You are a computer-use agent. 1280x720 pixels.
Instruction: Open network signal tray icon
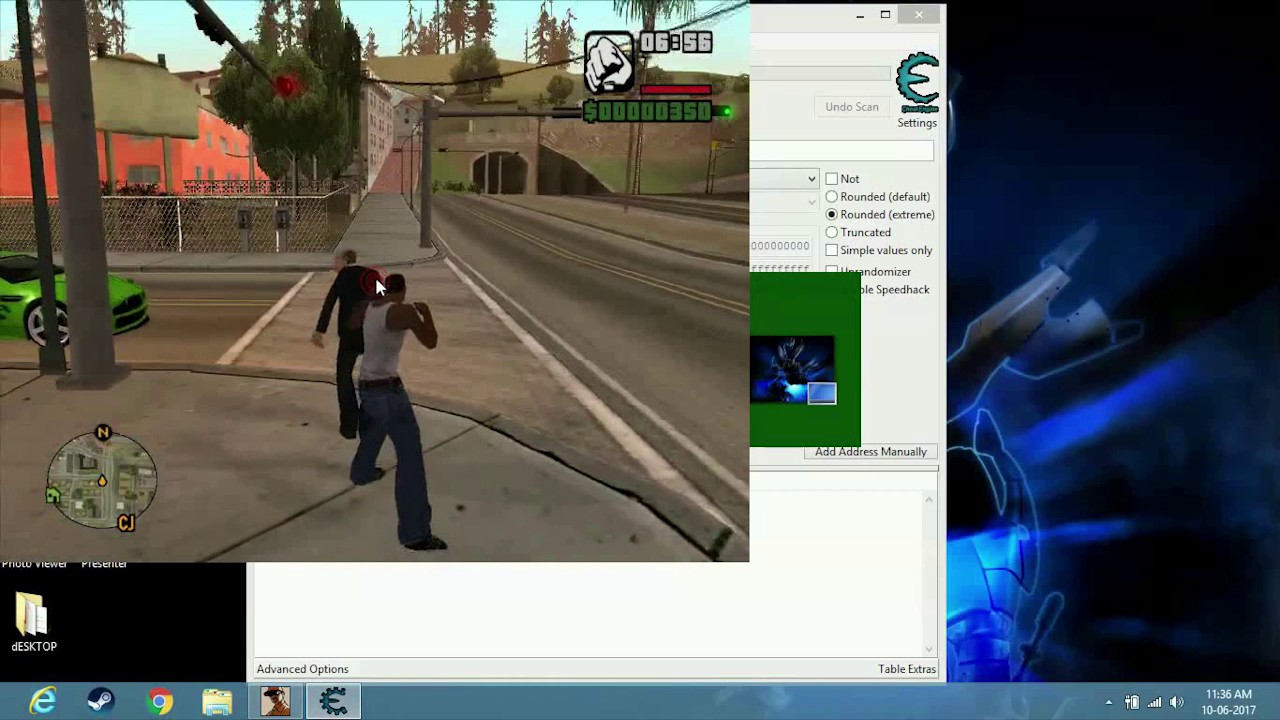[1155, 702]
